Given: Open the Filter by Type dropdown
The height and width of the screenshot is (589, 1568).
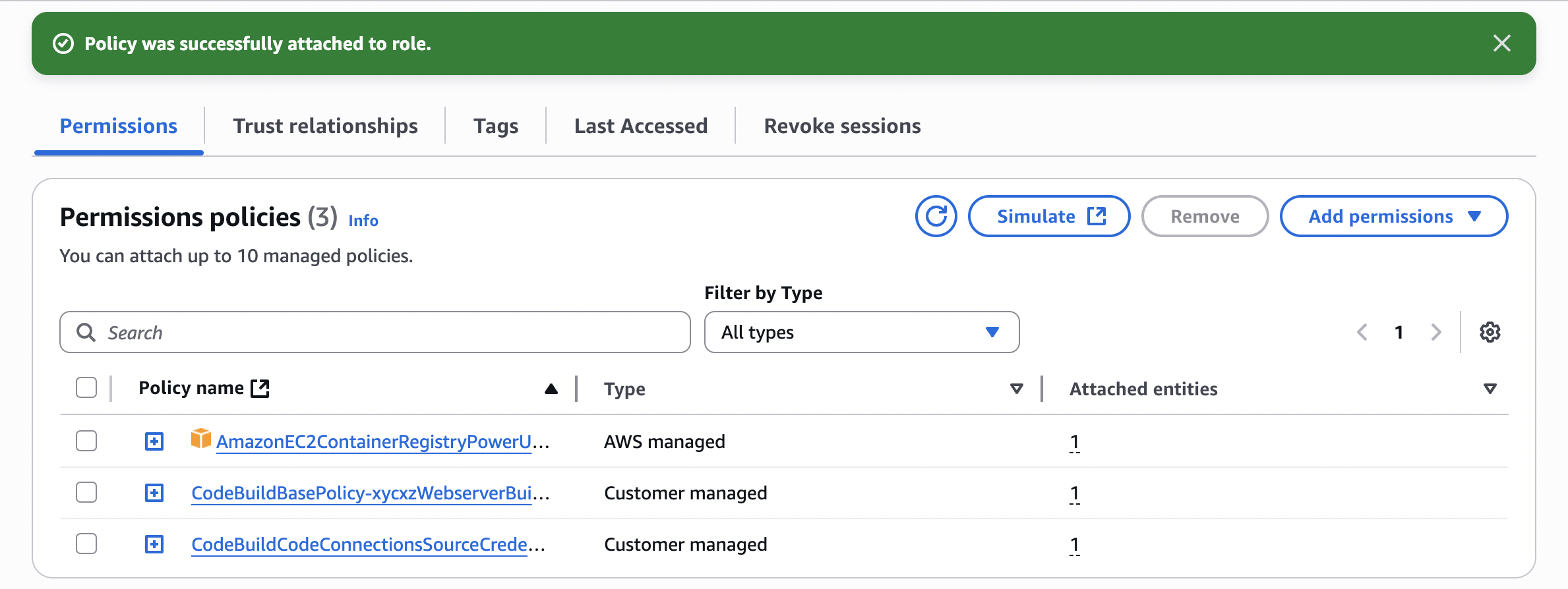Looking at the screenshot, I should [x=861, y=332].
